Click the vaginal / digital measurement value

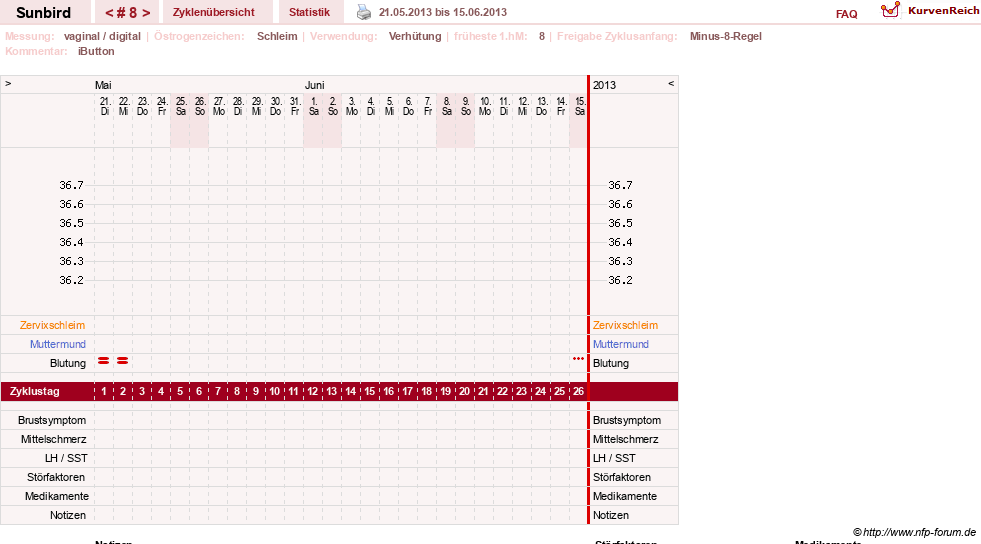point(102,36)
